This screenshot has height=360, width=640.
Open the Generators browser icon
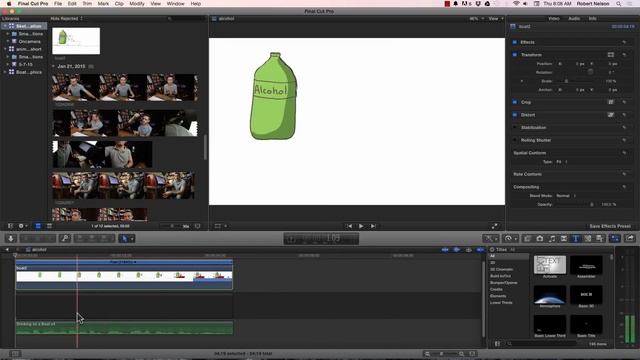(588, 238)
